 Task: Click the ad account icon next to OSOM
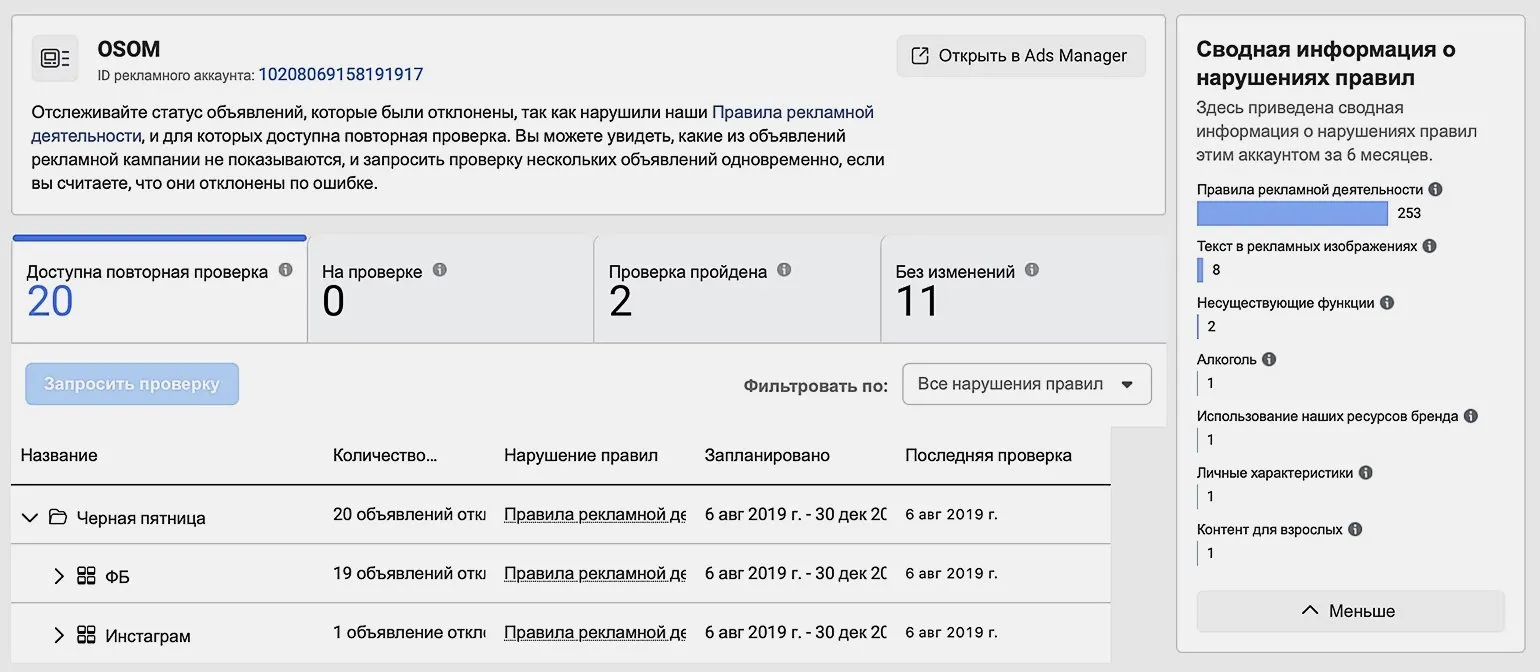[x=55, y=58]
